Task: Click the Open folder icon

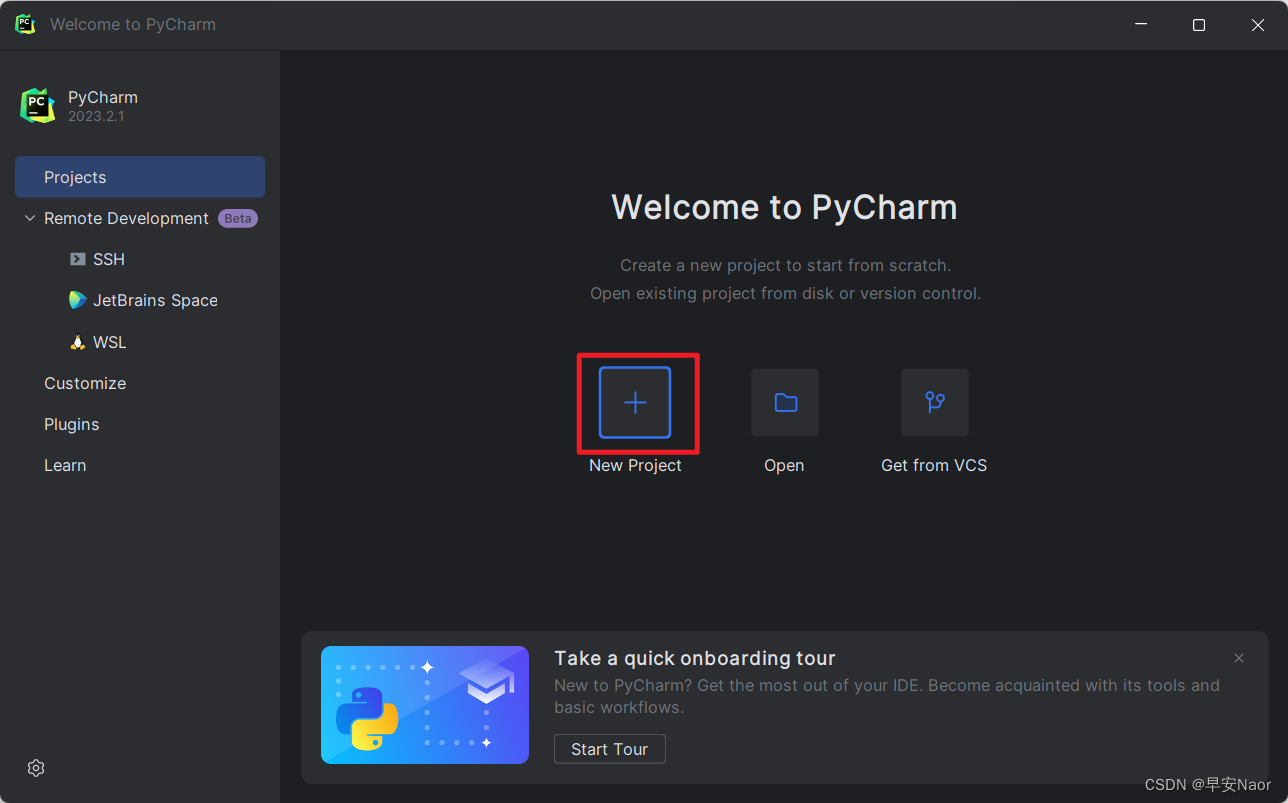Action: pyautogui.click(x=785, y=402)
